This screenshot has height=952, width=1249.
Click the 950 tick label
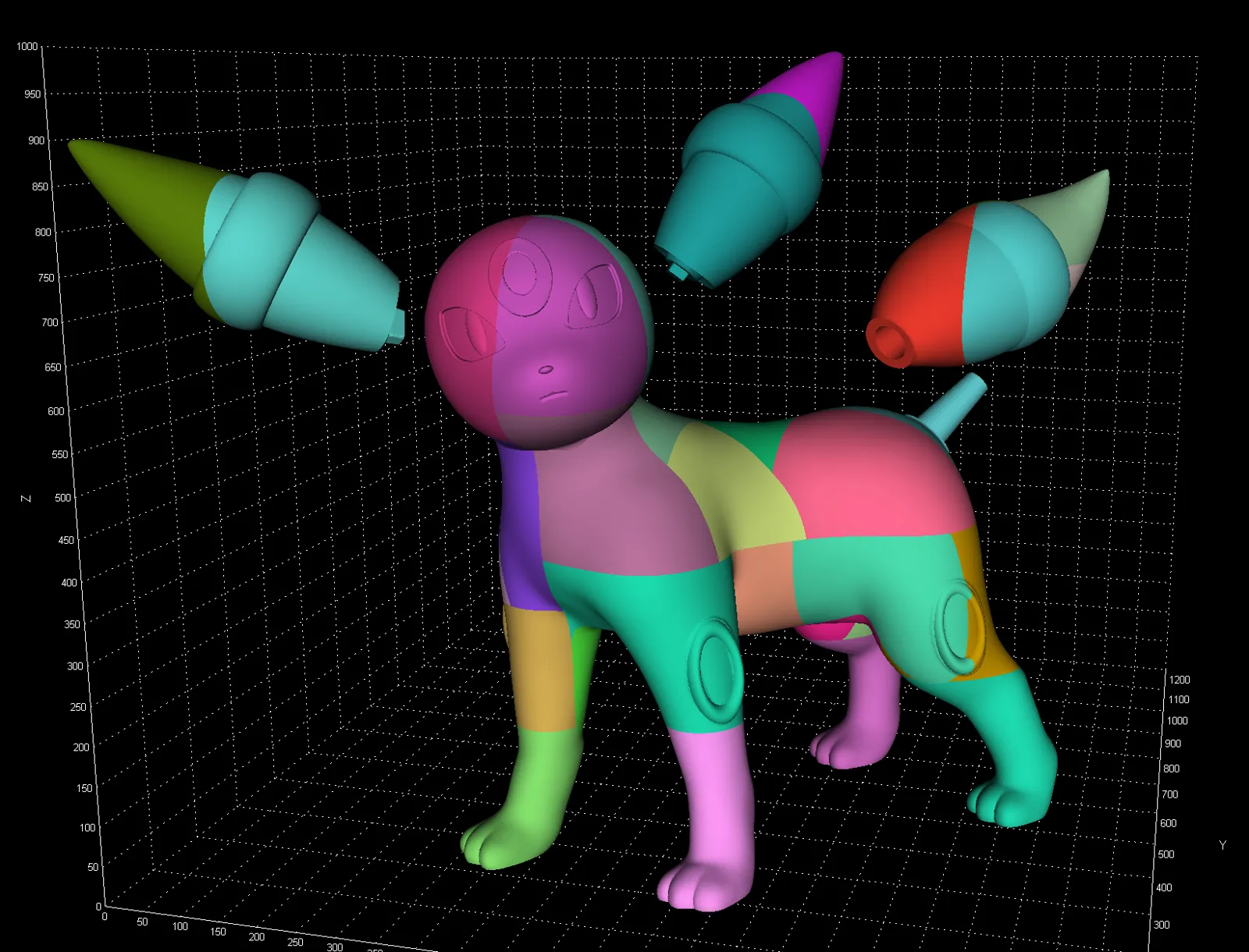(x=33, y=94)
